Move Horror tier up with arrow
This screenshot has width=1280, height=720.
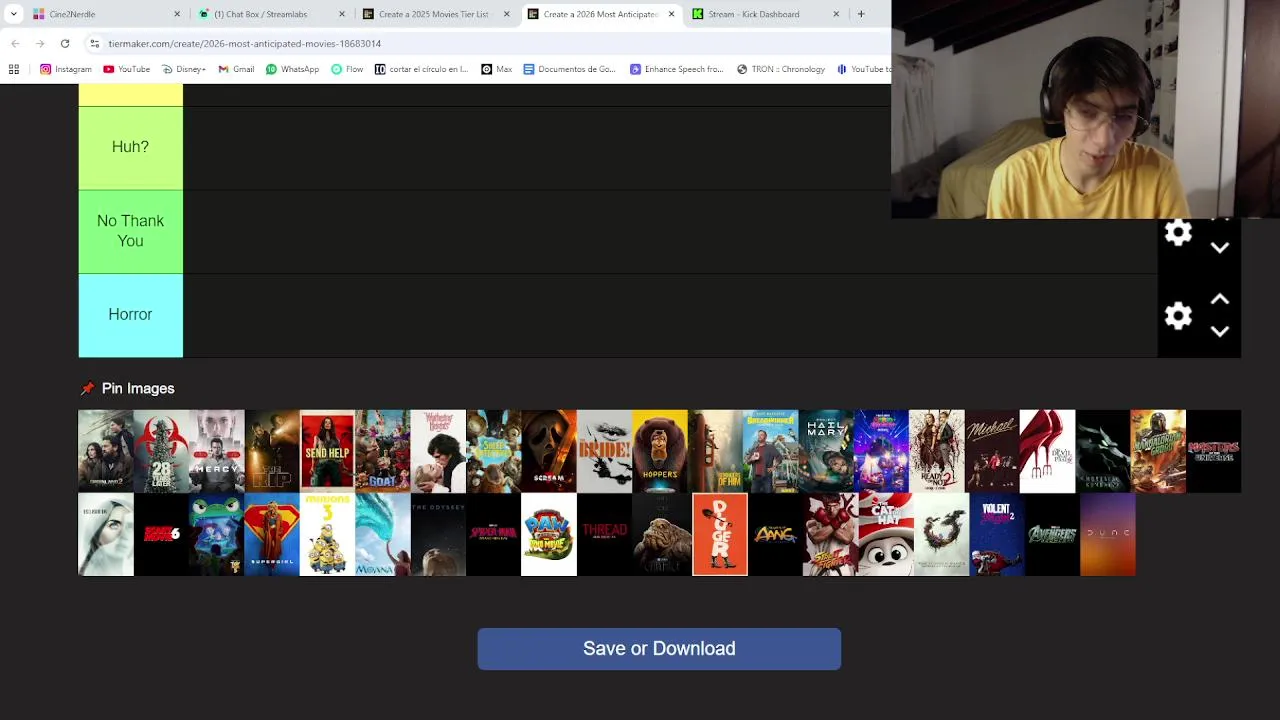point(1220,299)
